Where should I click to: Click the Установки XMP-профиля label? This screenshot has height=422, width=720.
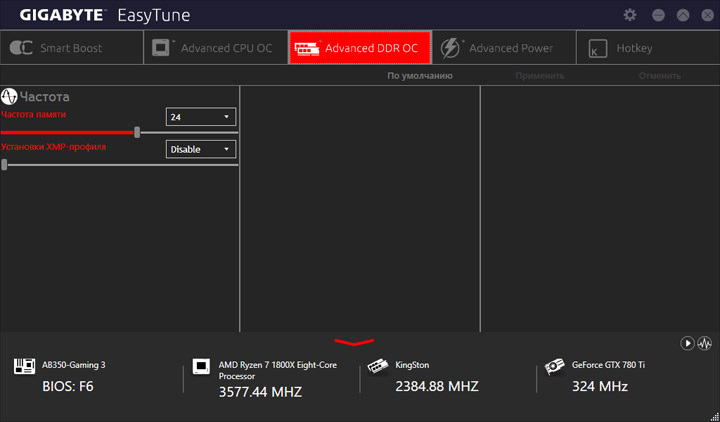point(53,147)
